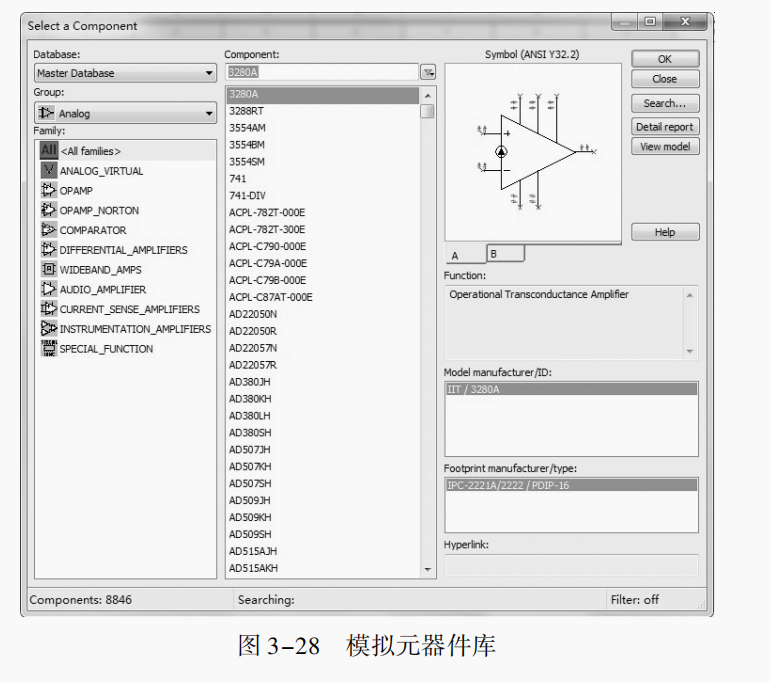The image size is (770, 682).
Task: Click the Function box scroll-down arrow
Action: pos(689,351)
